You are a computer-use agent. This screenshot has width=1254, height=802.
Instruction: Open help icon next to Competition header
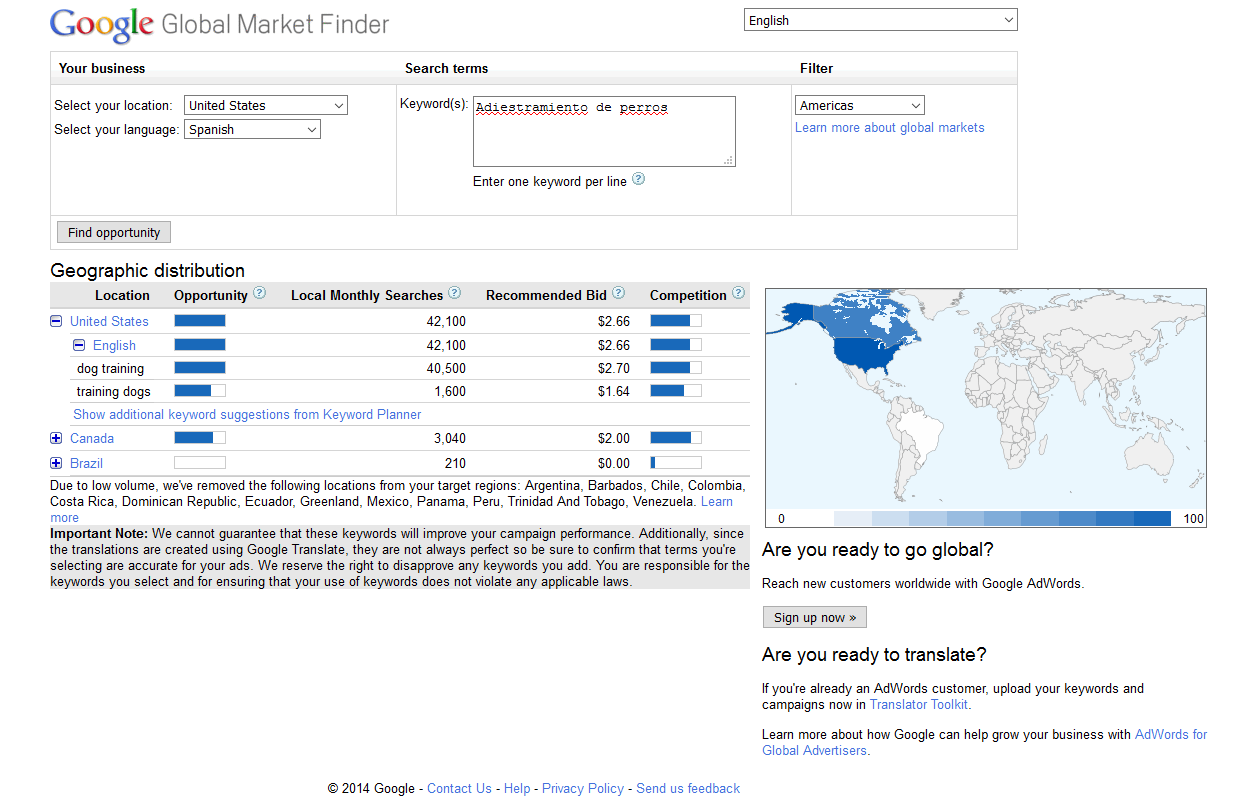pos(738,293)
